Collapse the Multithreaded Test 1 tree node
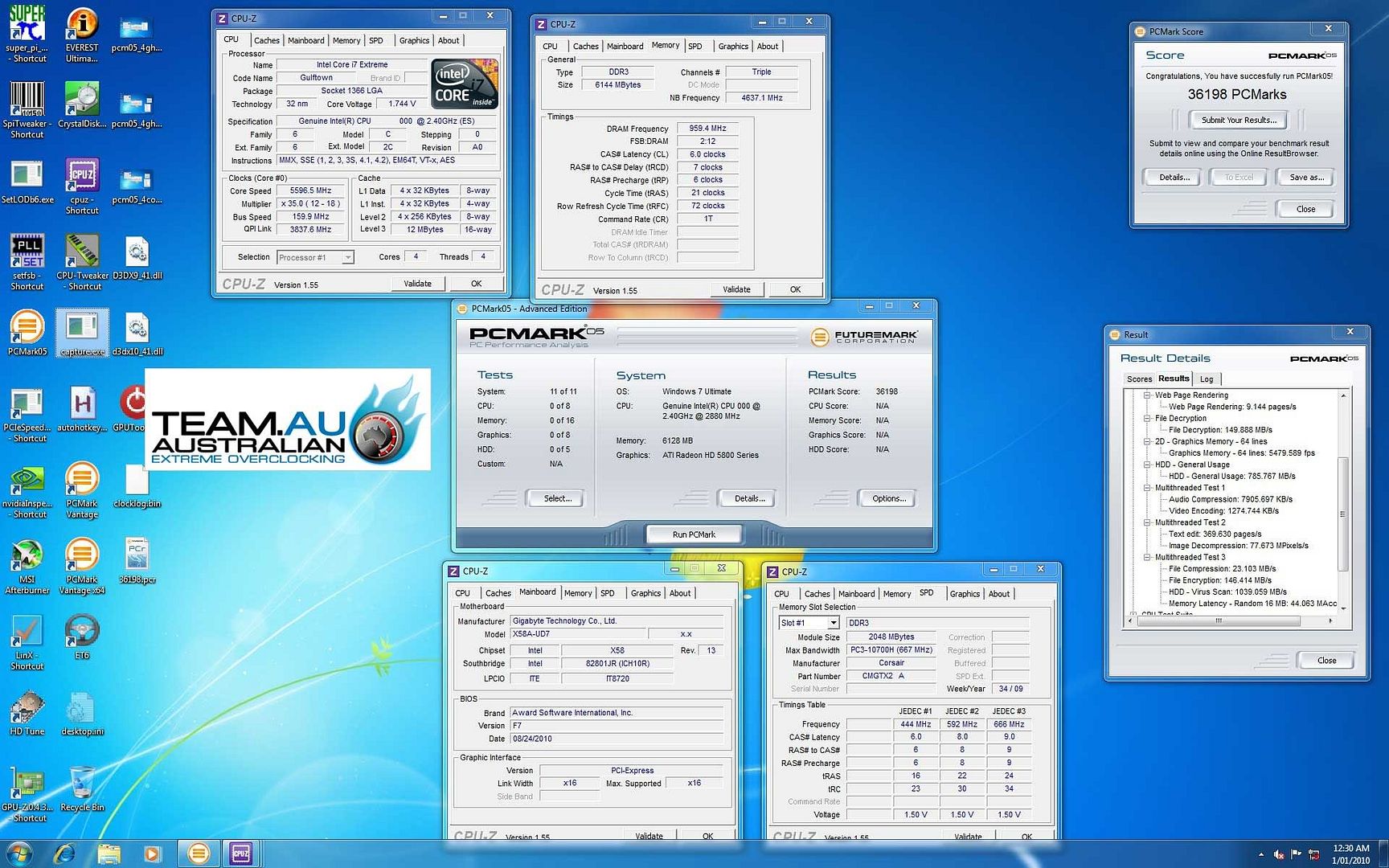This screenshot has height=868, width=1389. (1147, 488)
